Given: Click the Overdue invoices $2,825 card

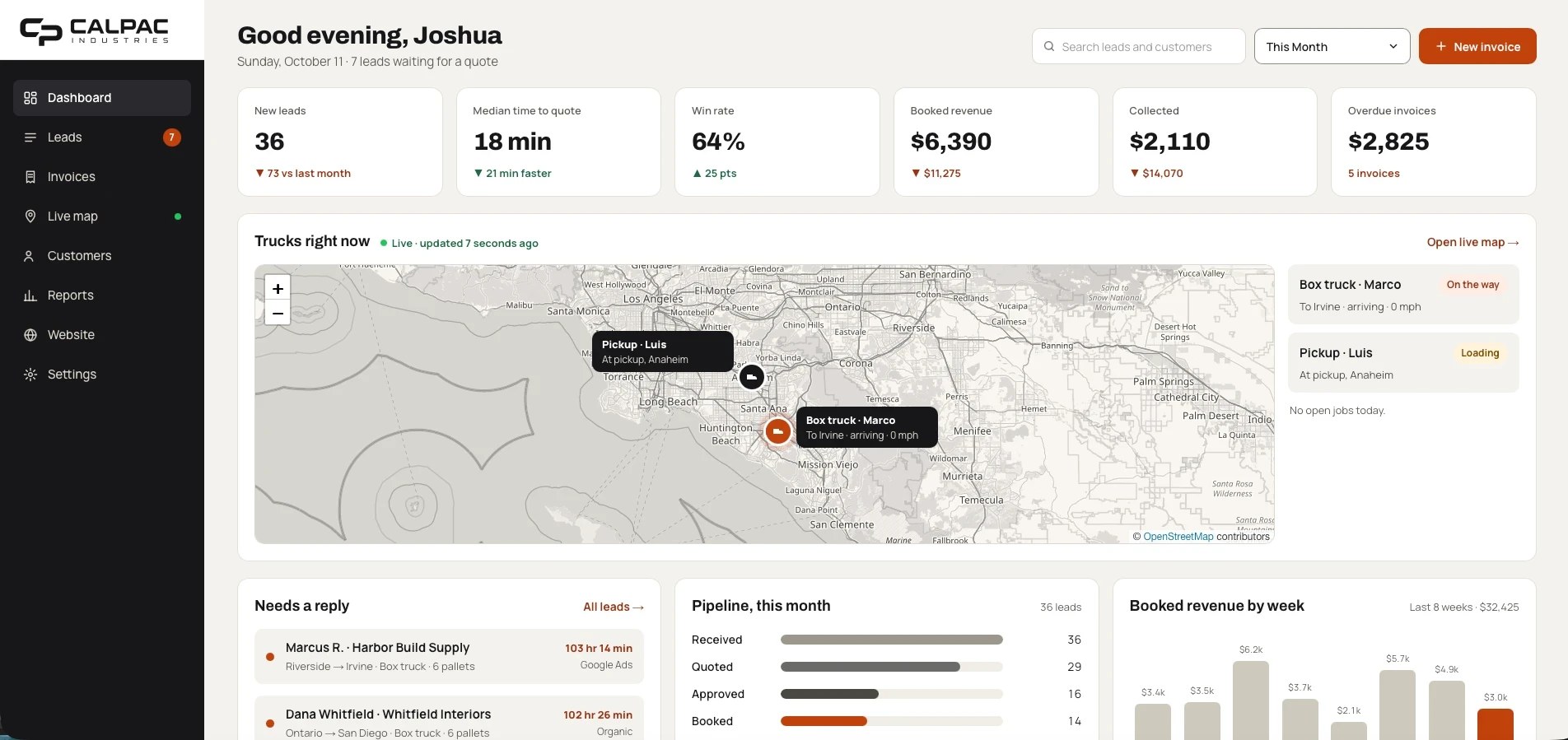Looking at the screenshot, I should pyautogui.click(x=1433, y=142).
